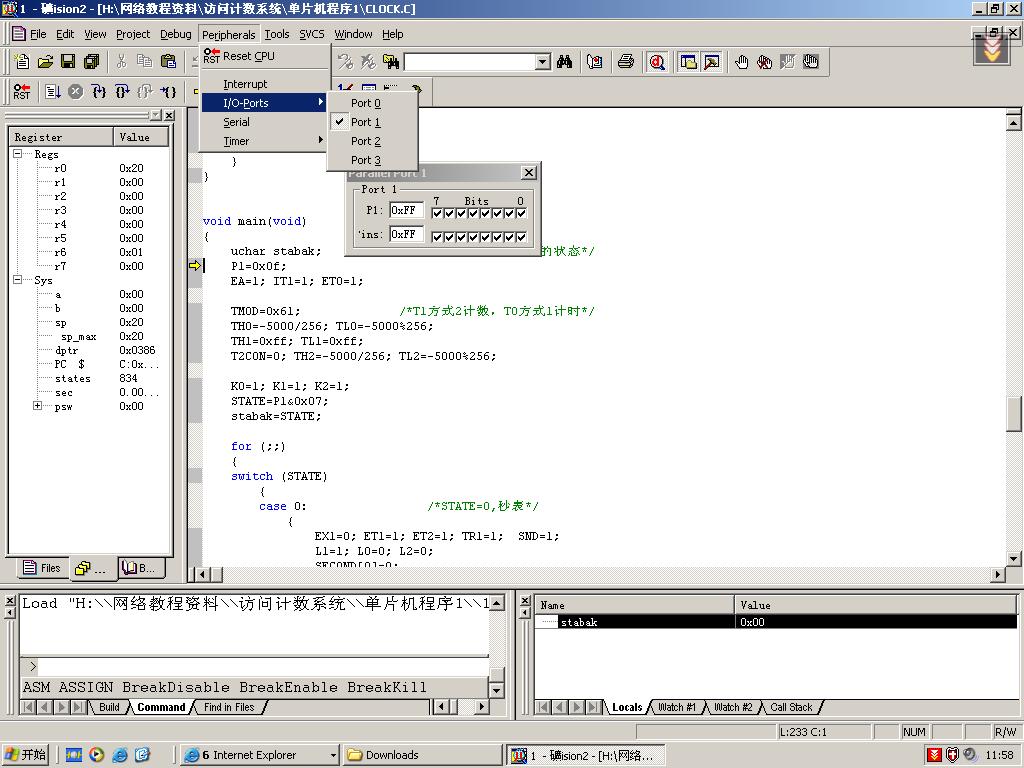
Task: Open the Timer submenu
Action: click(264, 140)
